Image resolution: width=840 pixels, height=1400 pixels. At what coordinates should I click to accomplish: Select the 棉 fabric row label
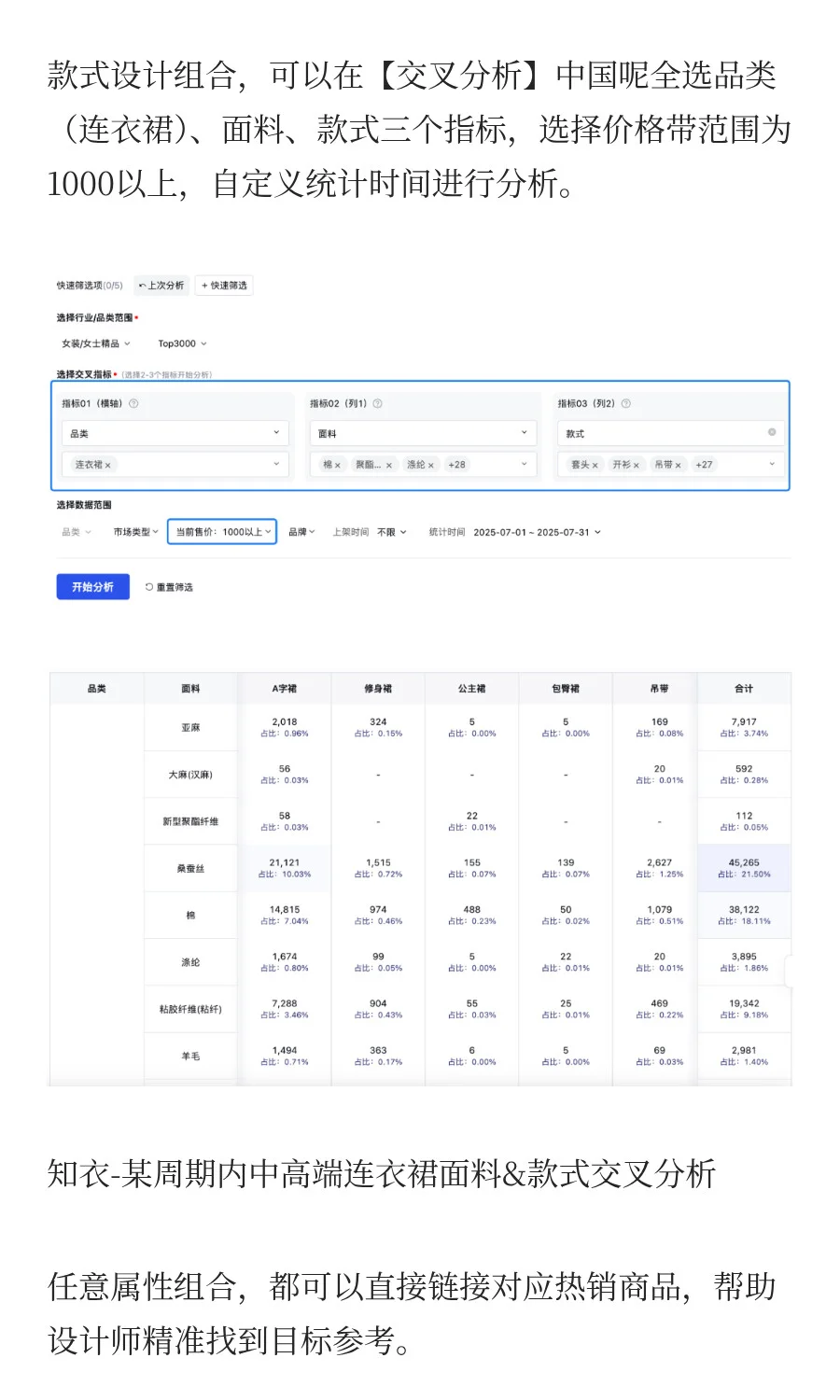click(190, 916)
